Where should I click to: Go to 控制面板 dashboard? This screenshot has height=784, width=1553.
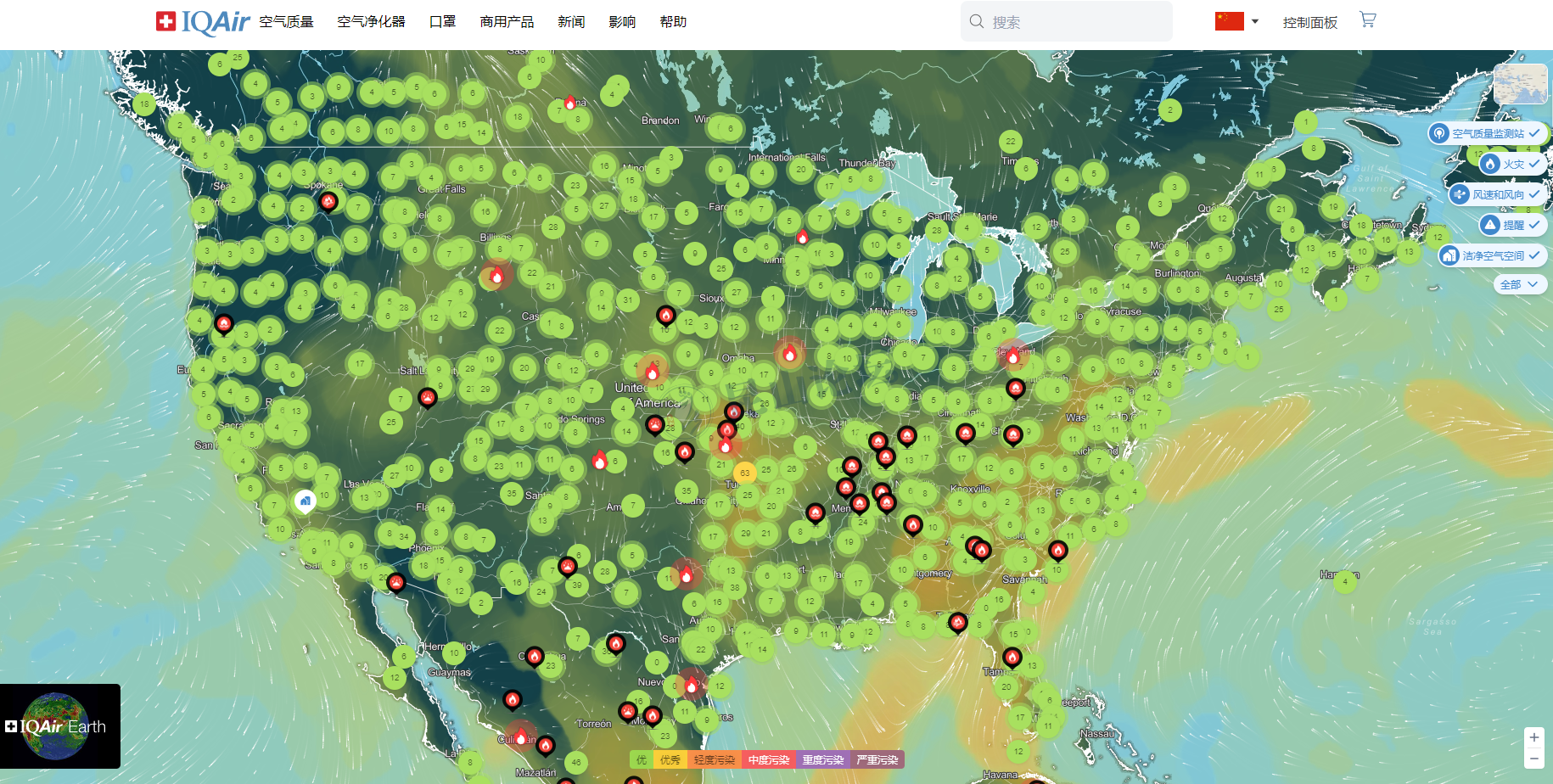1309,22
